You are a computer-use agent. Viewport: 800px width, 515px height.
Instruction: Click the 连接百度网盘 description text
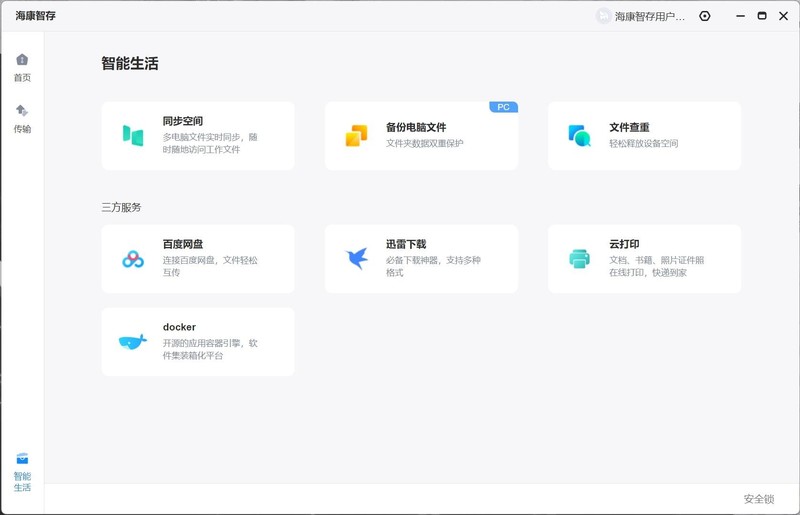pos(210,266)
